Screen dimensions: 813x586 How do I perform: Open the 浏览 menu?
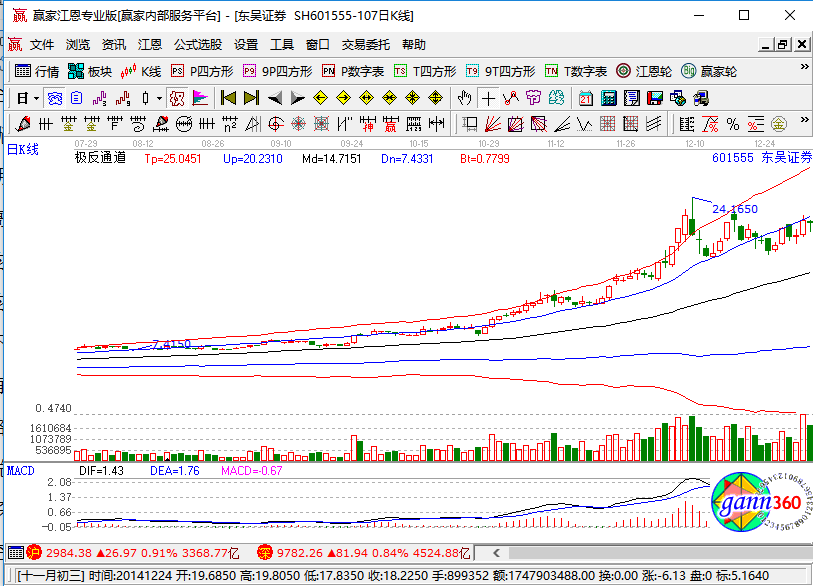[x=78, y=45]
